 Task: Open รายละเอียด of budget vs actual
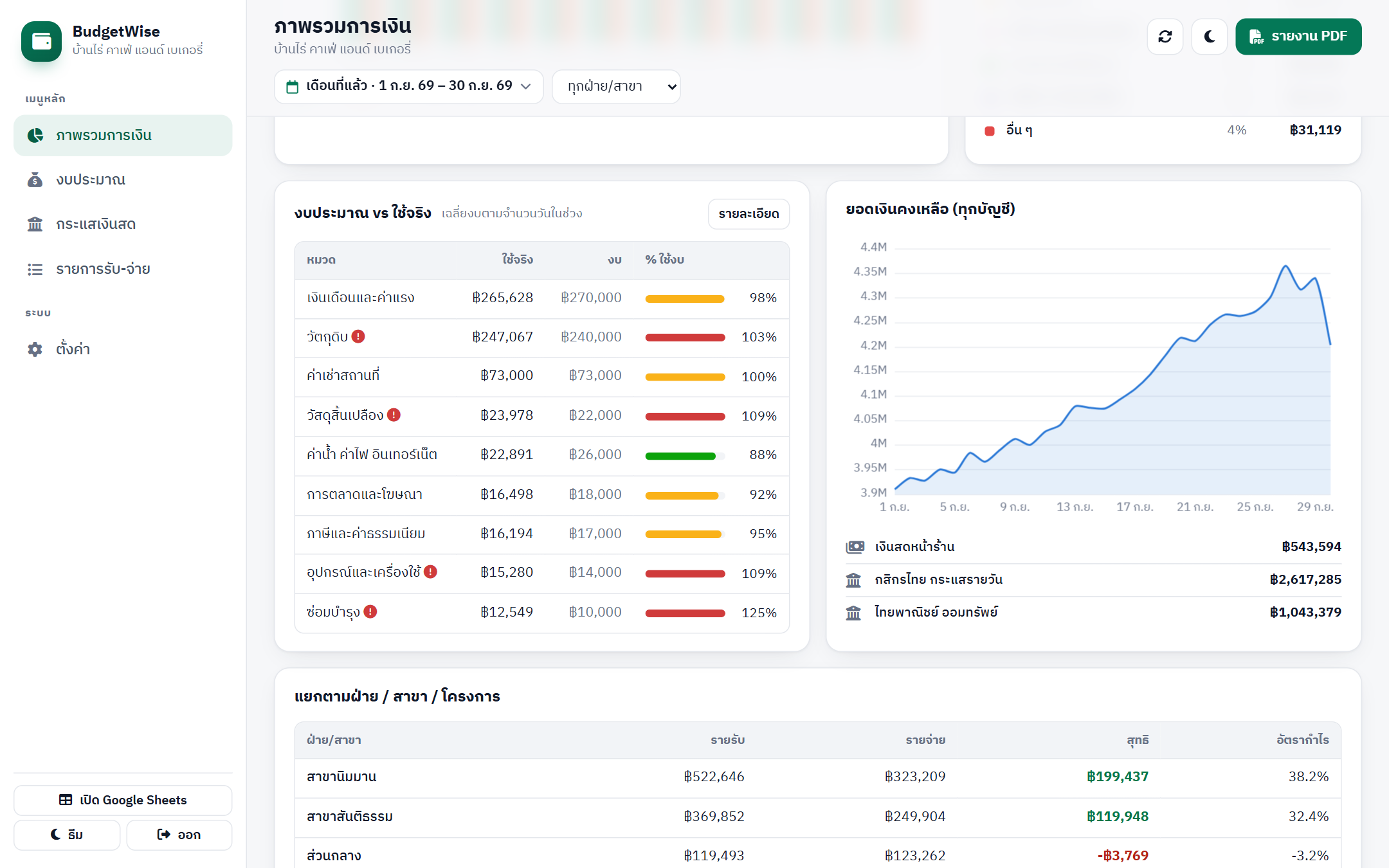[749, 214]
